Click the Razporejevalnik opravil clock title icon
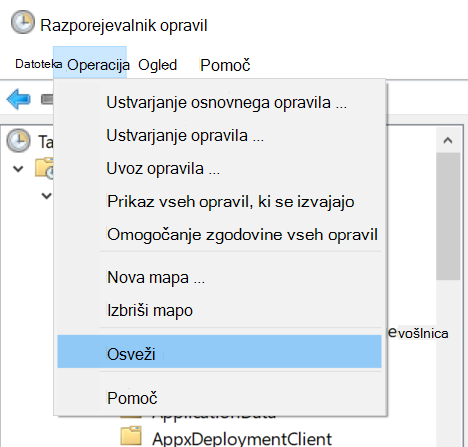The width and height of the screenshot is (468, 447). pos(23,22)
